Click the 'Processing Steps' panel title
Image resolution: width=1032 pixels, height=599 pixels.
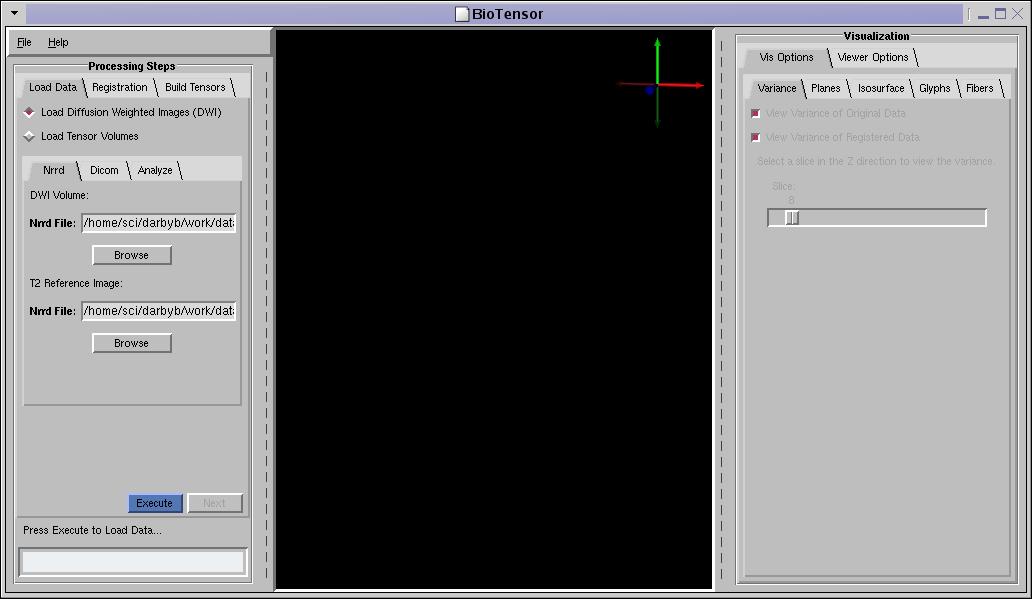tap(132, 66)
